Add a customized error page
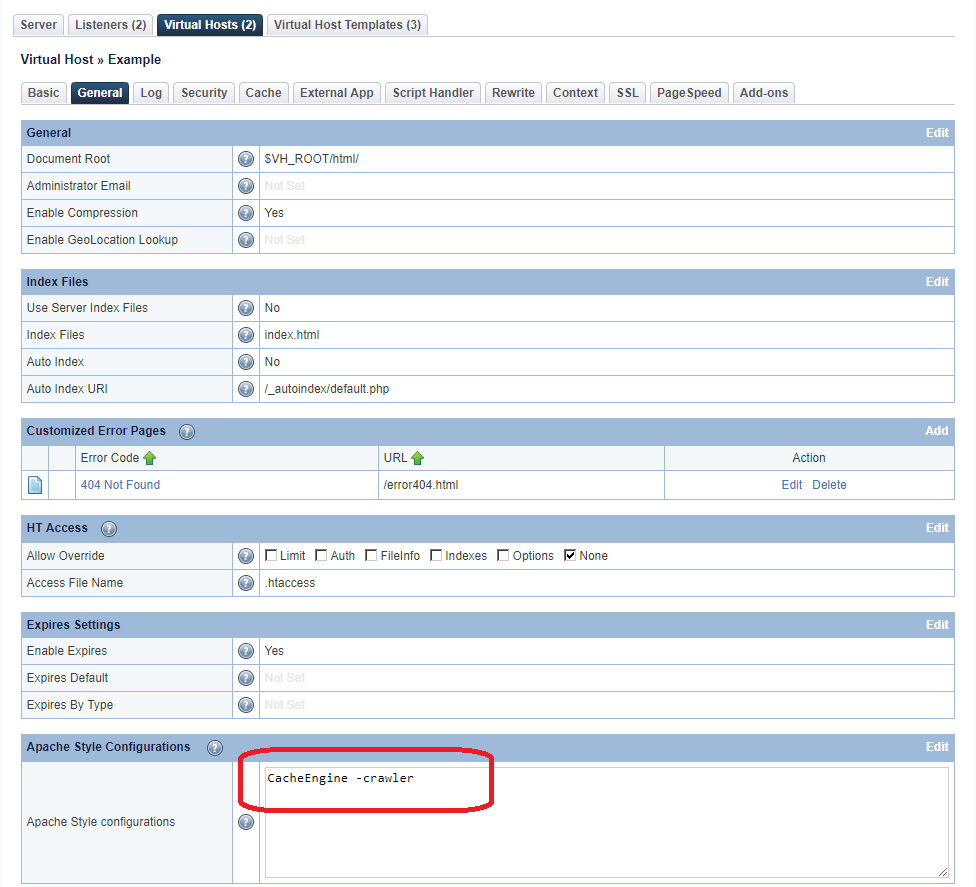Image resolution: width=976 pixels, height=887 pixels. point(936,431)
